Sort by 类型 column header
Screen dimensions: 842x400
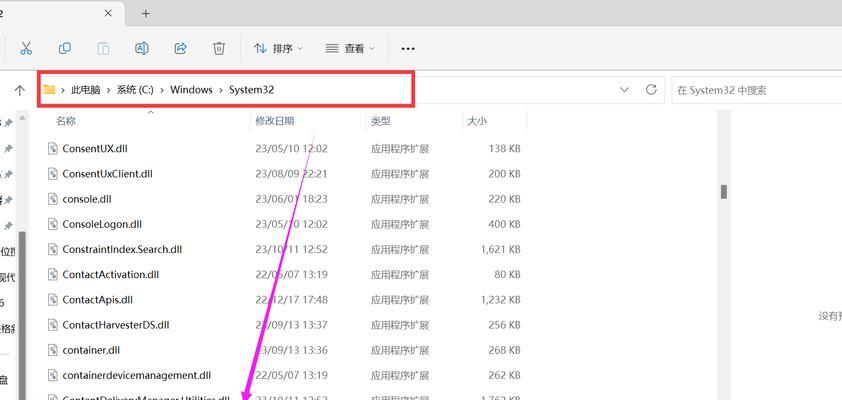(x=380, y=121)
